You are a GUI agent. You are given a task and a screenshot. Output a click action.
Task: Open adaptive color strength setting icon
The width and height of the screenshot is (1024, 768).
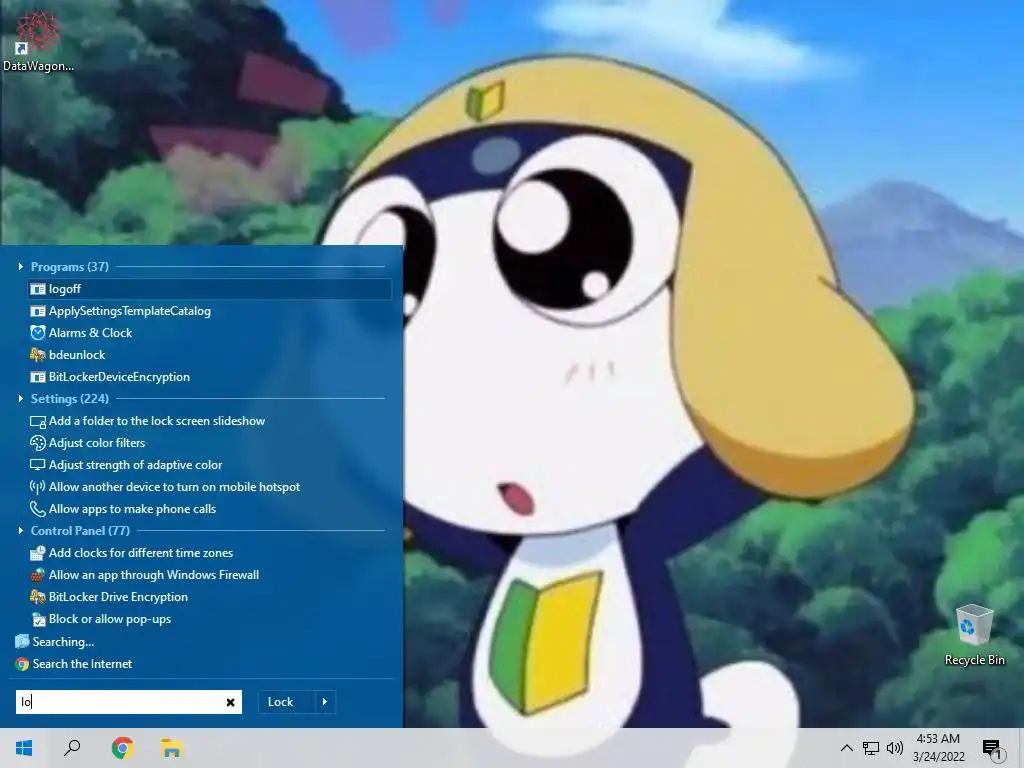point(38,465)
